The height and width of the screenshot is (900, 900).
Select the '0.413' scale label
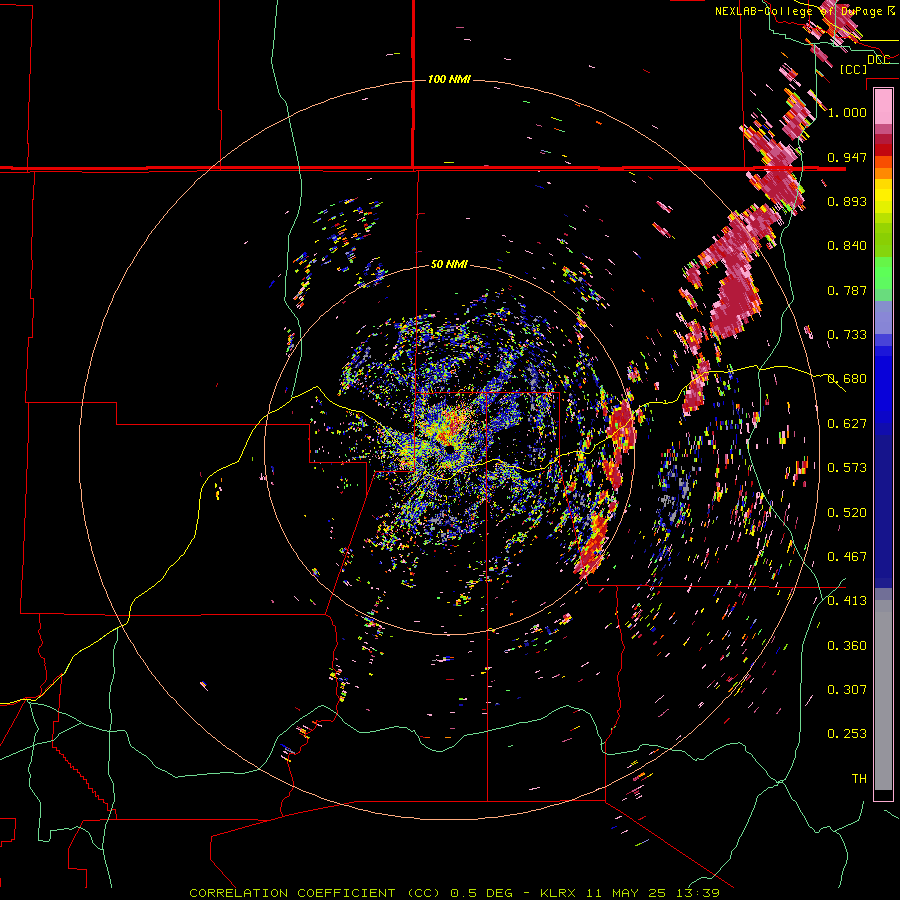847,601
